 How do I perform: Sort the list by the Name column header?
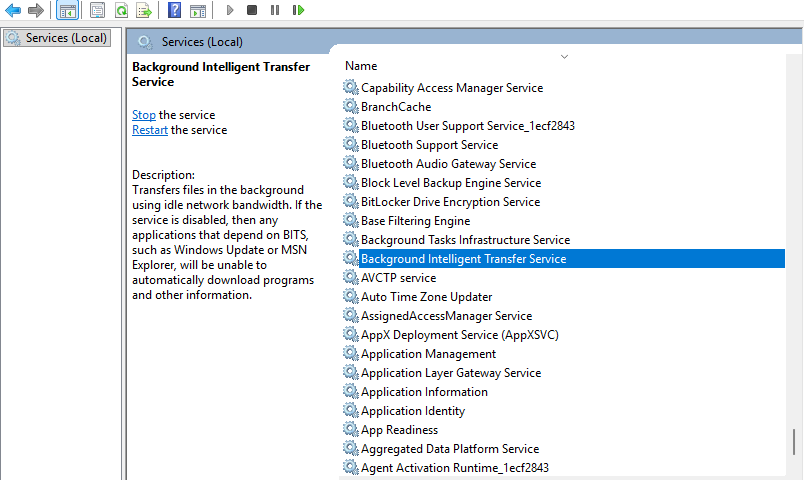click(361, 65)
